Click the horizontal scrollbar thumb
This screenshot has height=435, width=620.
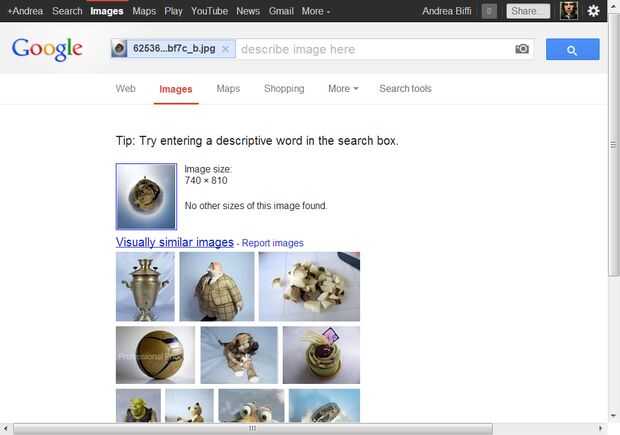point(253,428)
